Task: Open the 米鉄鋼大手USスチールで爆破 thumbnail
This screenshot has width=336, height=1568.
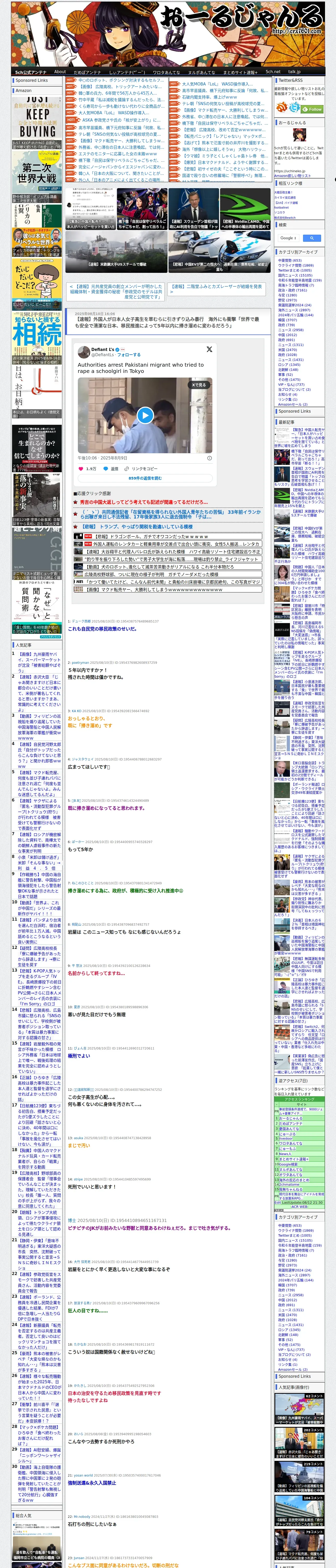Action: pos(116,251)
